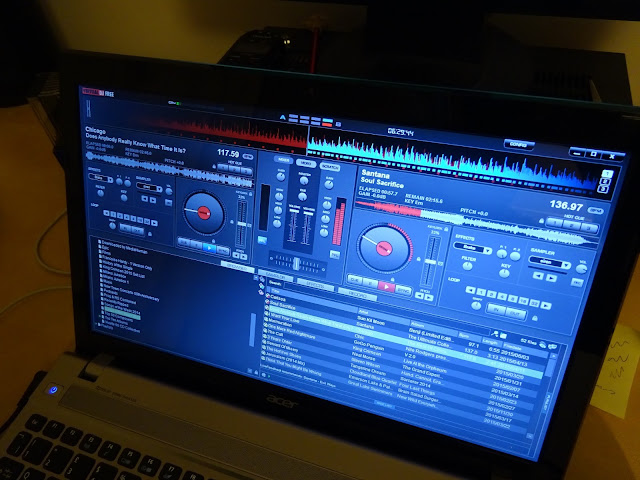Image resolution: width=640 pixels, height=480 pixels.
Task: Trigger hot cue 2 on the right deck
Action: coord(572,225)
